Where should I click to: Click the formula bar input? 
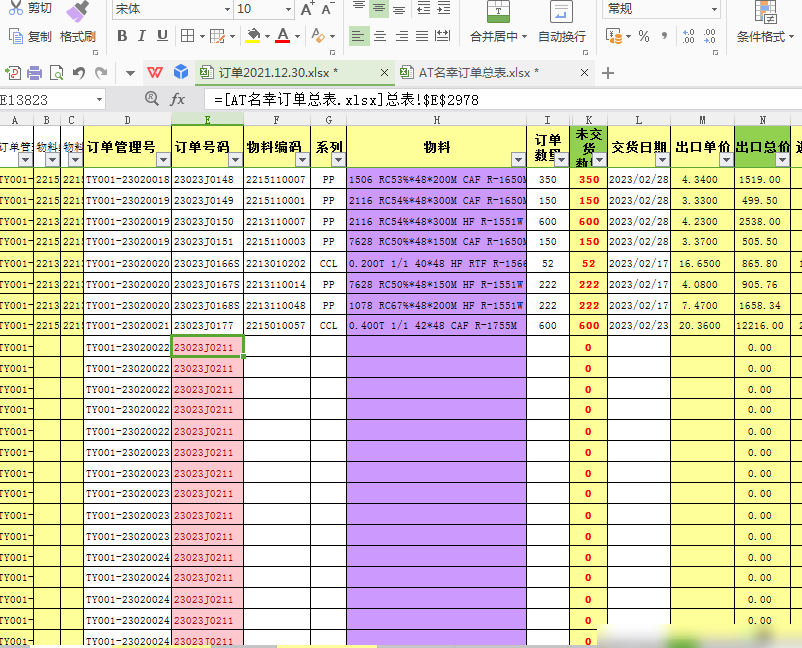click(503, 100)
